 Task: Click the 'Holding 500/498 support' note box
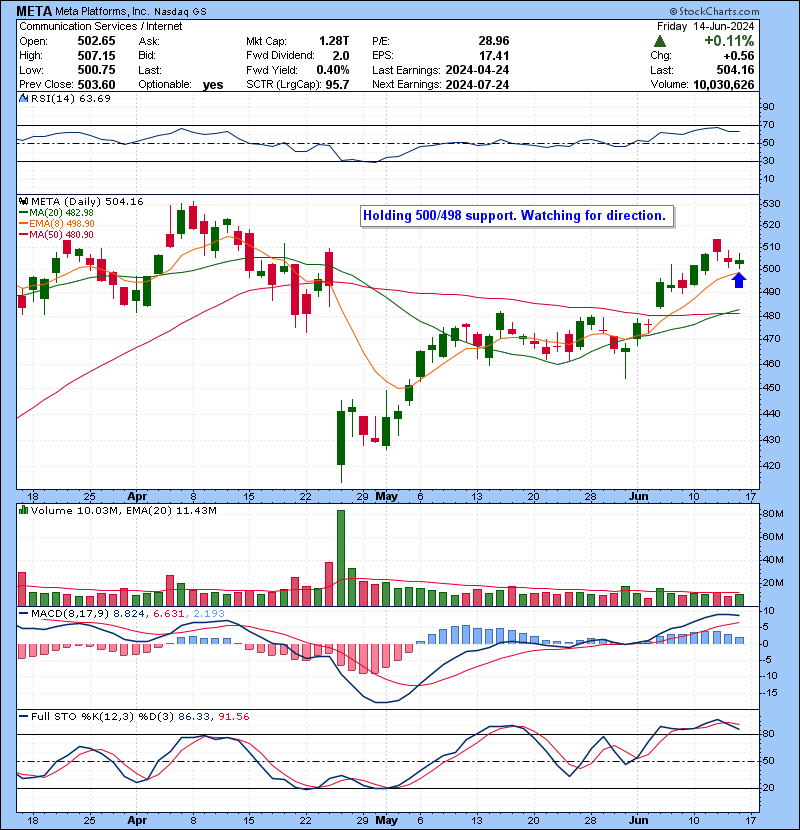[x=517, y=216]
